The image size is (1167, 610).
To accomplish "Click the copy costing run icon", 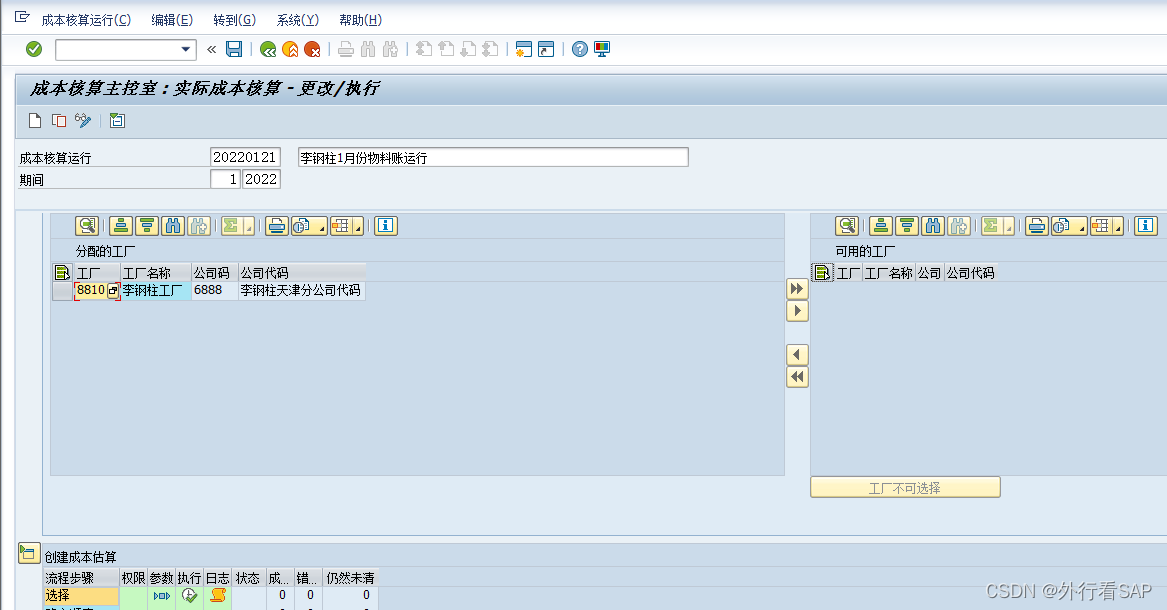I will (x=59, y=121).
